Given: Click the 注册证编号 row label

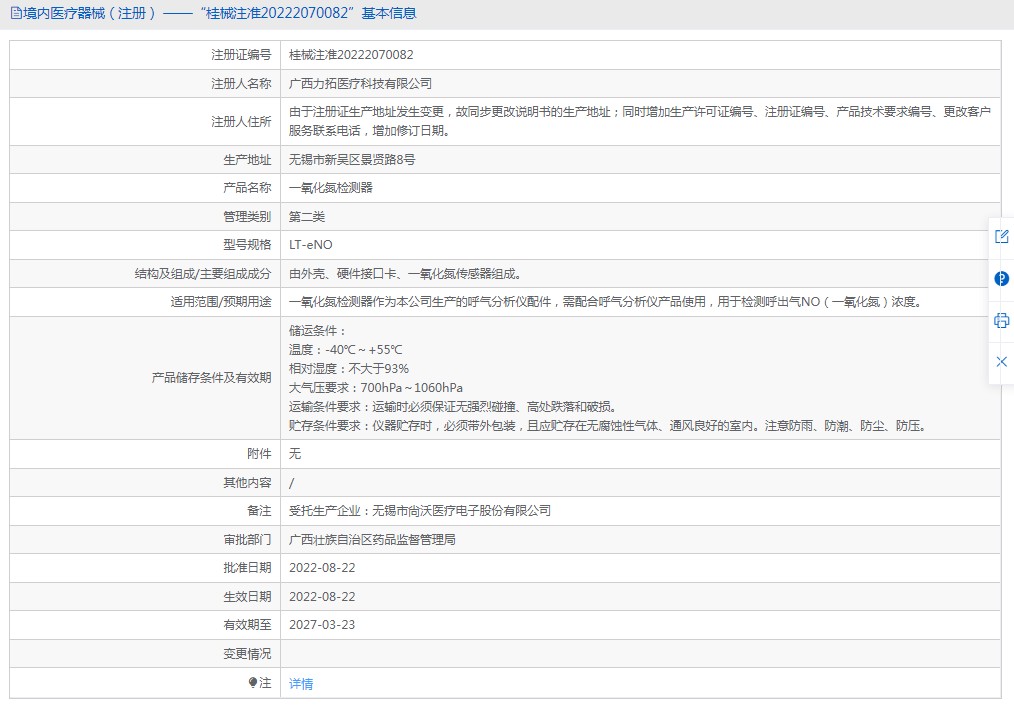Looking at the screenshot, I should point(241,55).
